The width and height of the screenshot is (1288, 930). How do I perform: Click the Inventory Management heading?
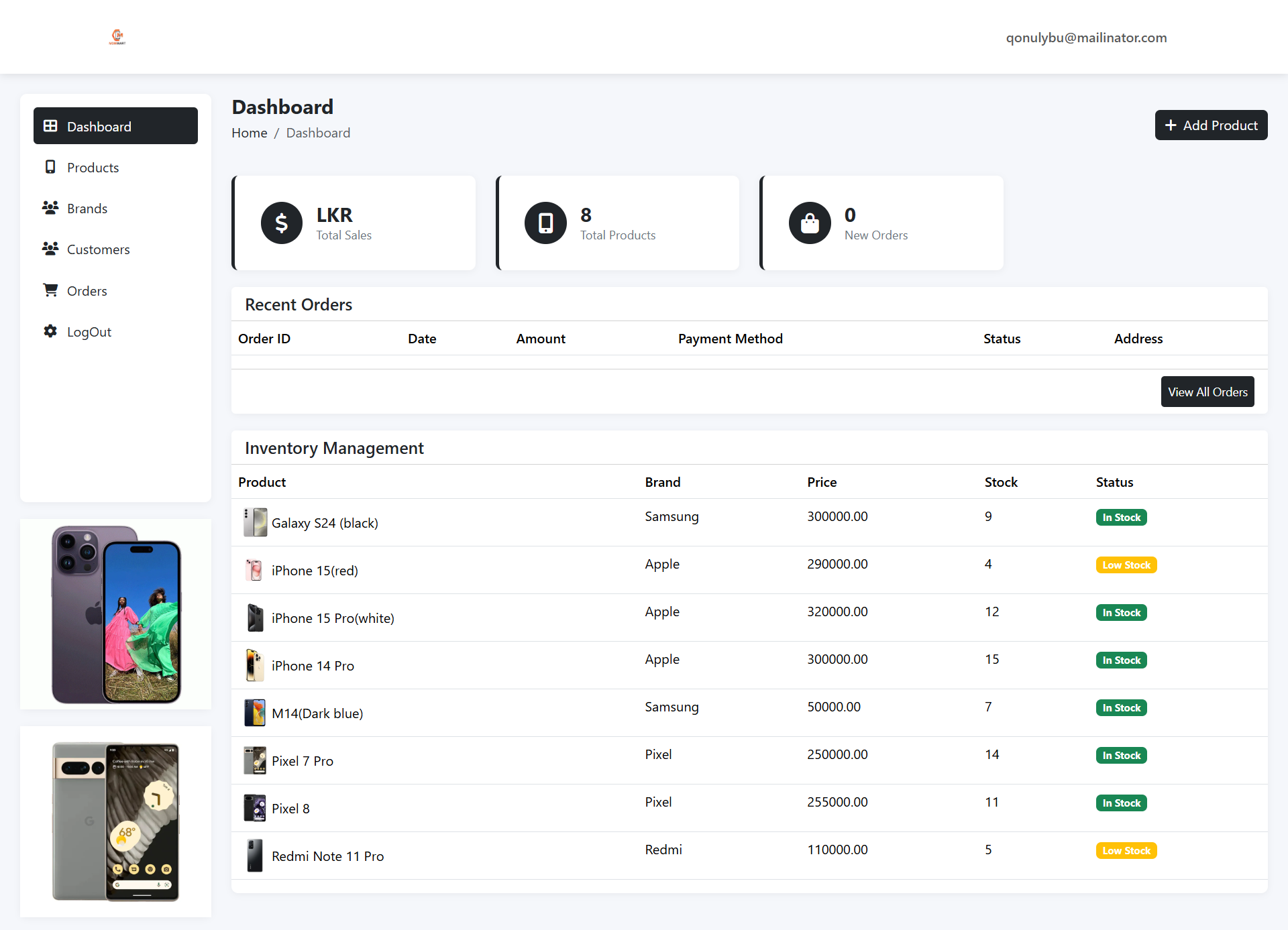(x=334, y=448)
